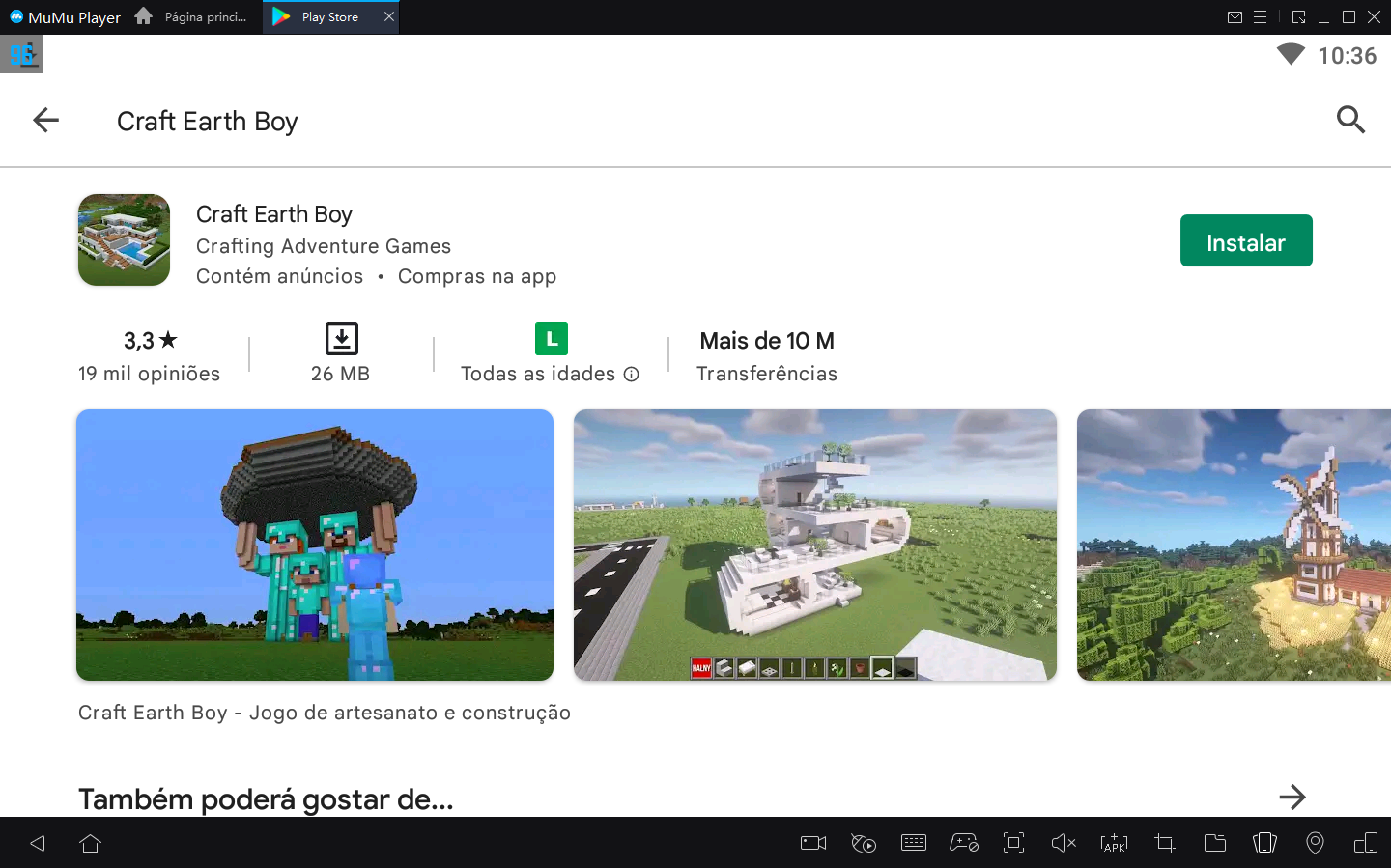Image resolution: width=1391 pixels, height=868 pixels.
Task: Click the shake device icon
Action: pos(1264,843)
